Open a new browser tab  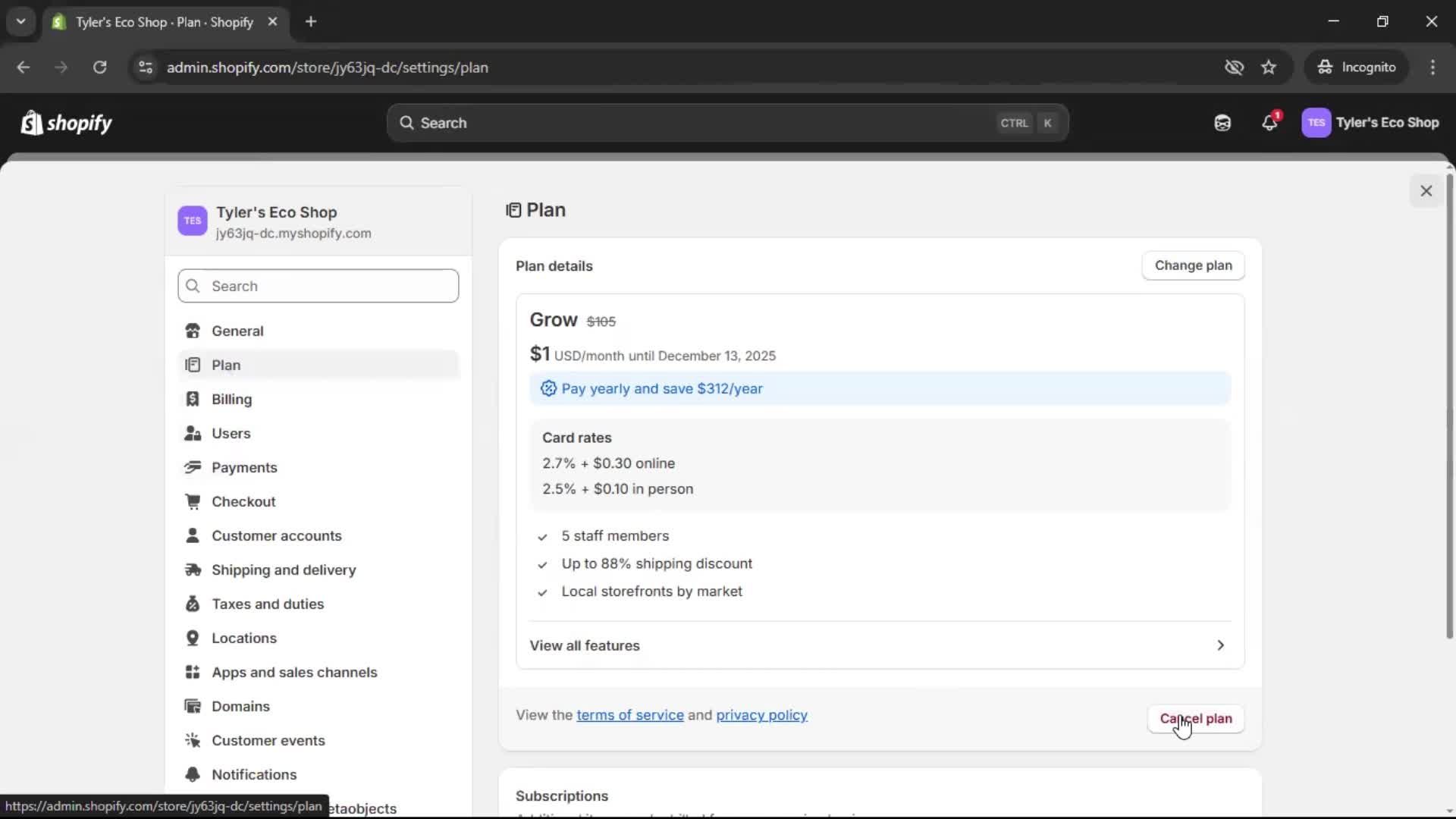311,22
